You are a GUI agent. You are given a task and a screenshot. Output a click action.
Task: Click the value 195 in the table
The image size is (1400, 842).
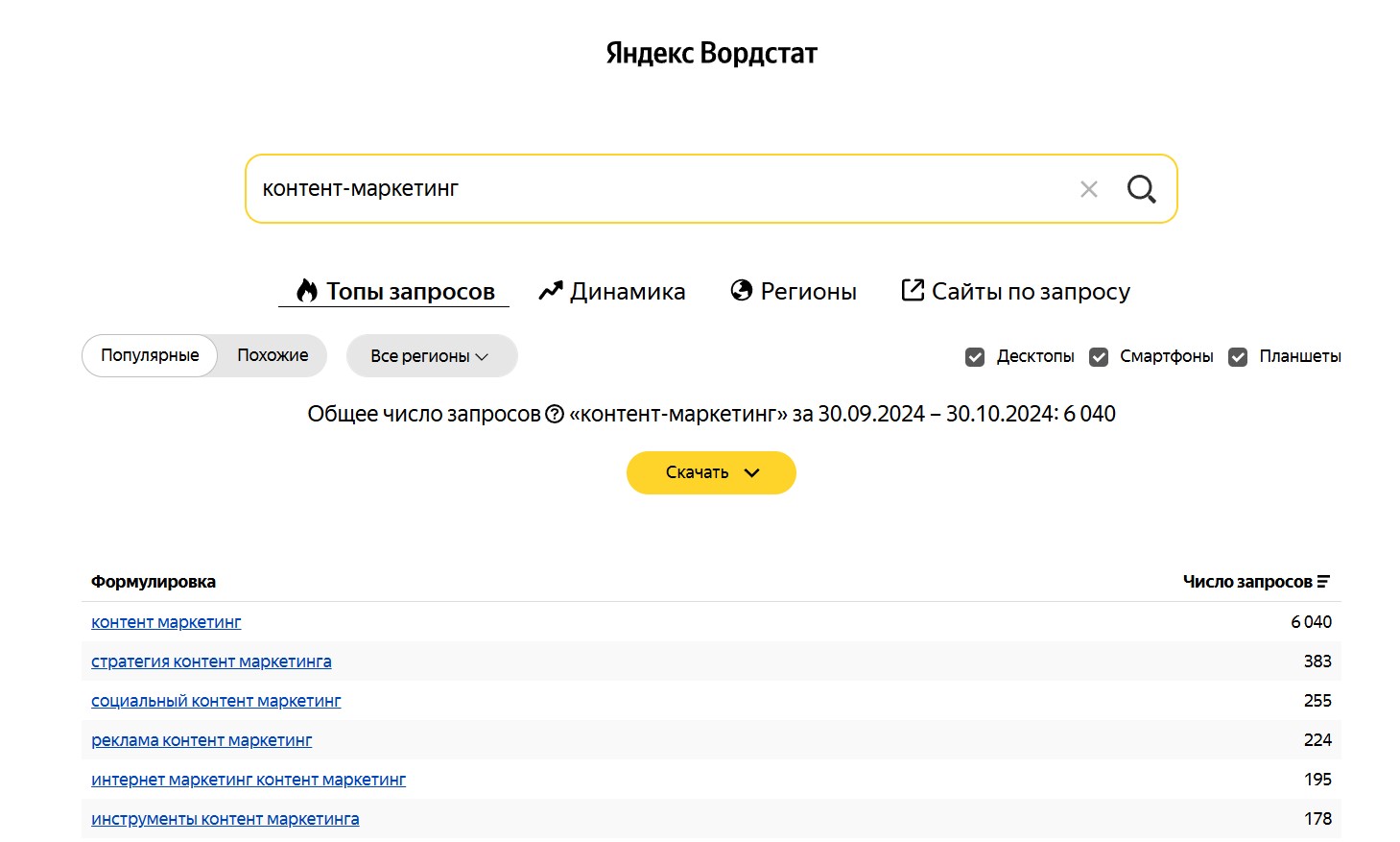1317,780
